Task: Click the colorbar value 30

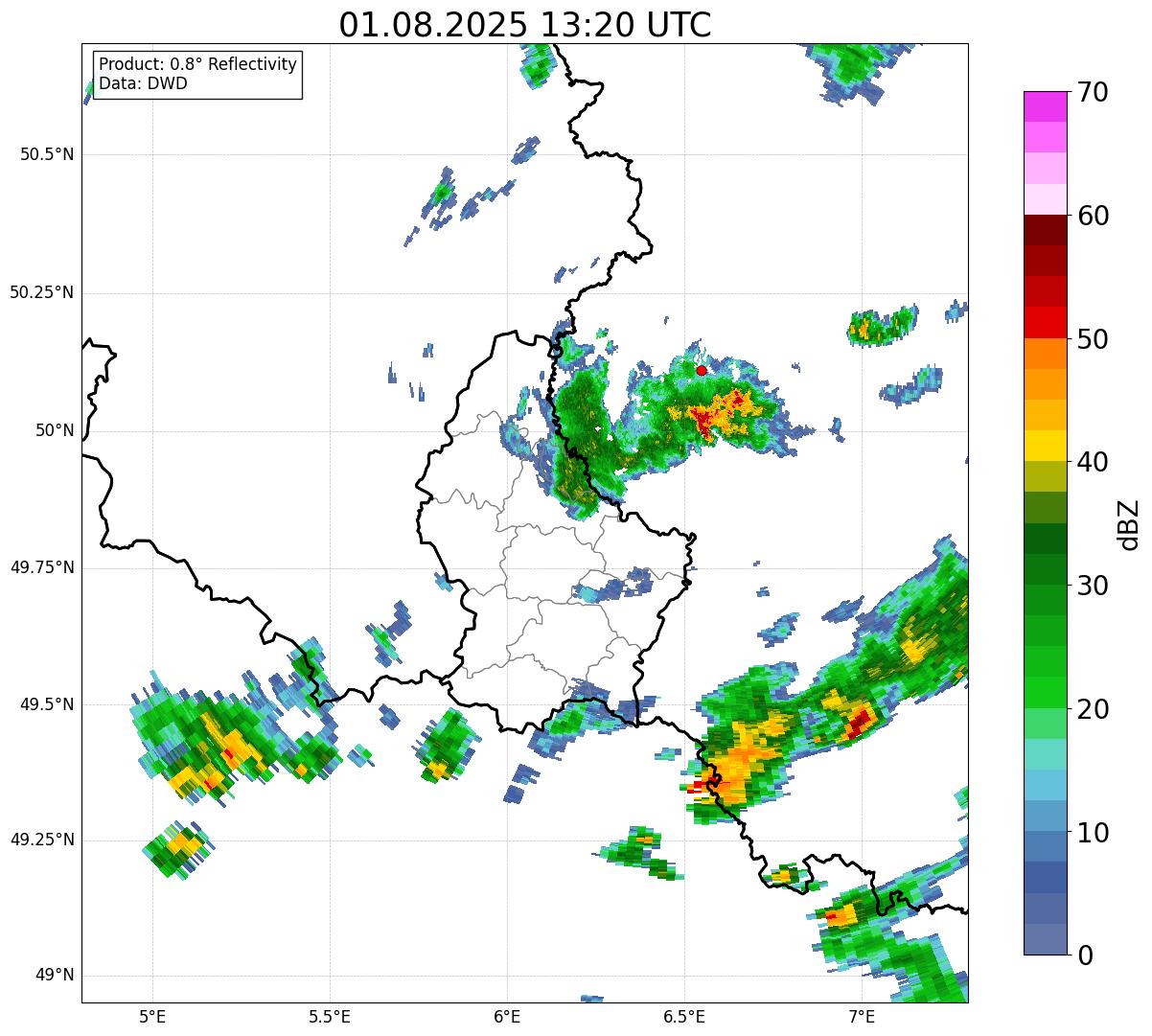Action: coord(1093,586)
